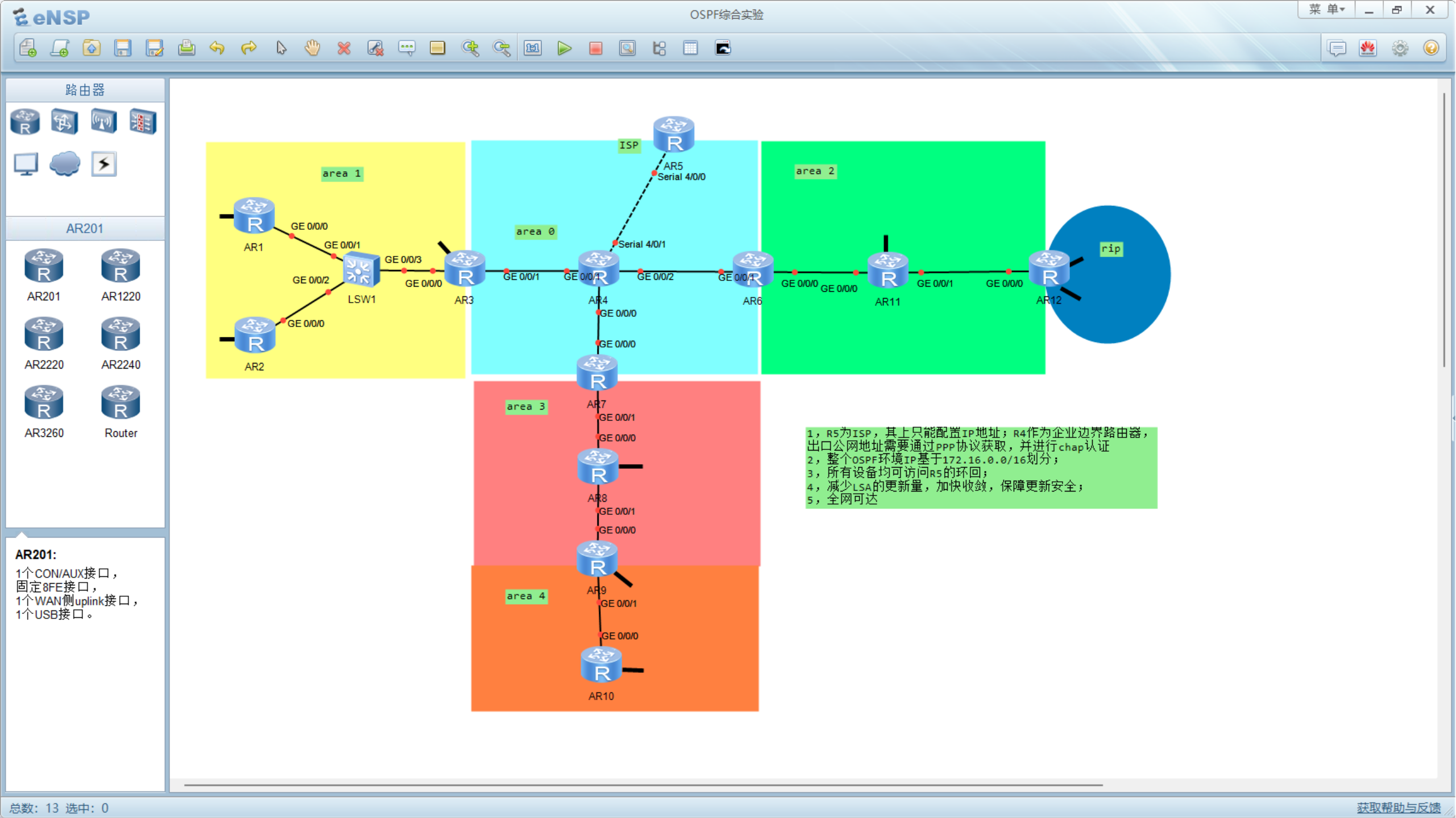Screen dimensions: 1456x818
Task: Open the 菜单 dropdown menu
Action: [1326, 10]
